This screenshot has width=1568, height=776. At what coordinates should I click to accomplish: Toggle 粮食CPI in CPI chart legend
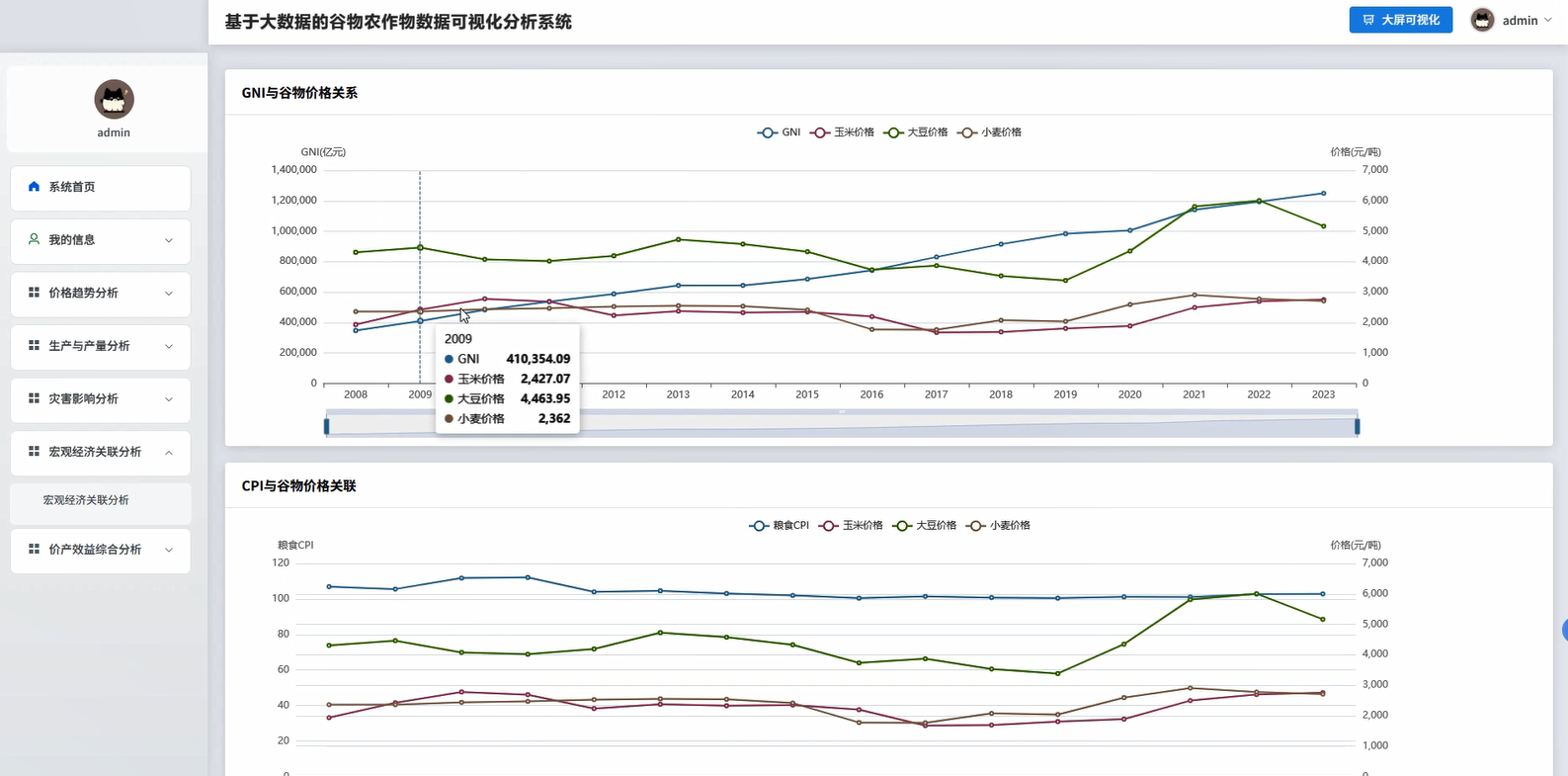[779, 526]
